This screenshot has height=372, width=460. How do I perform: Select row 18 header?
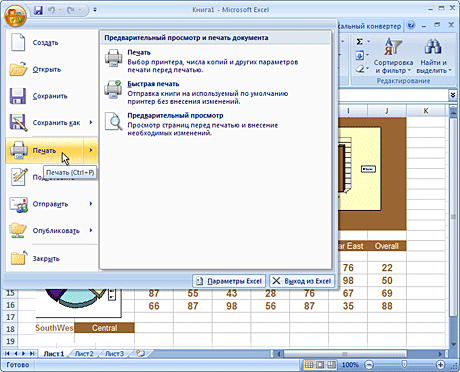10,329
